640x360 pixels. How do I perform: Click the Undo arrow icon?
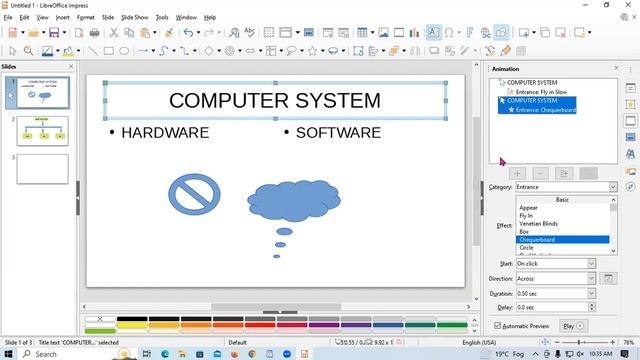(x=188, y=33)
